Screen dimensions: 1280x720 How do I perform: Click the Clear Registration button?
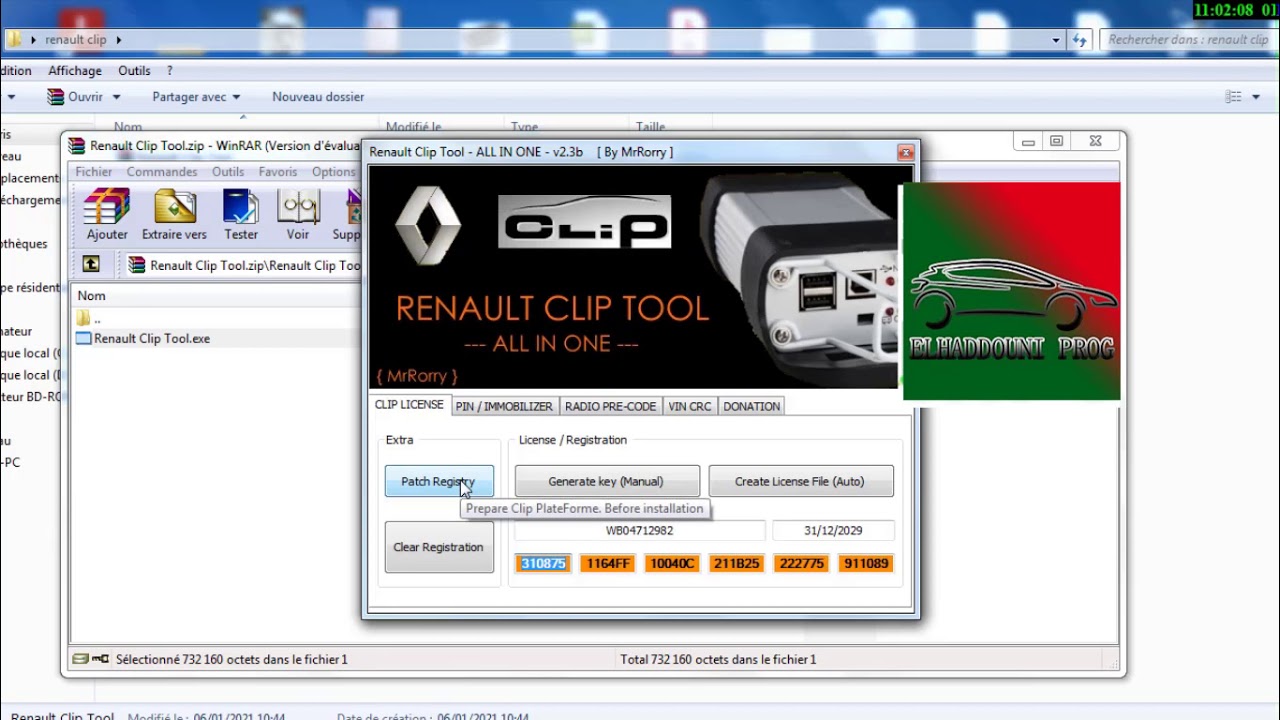coord(439,547)
